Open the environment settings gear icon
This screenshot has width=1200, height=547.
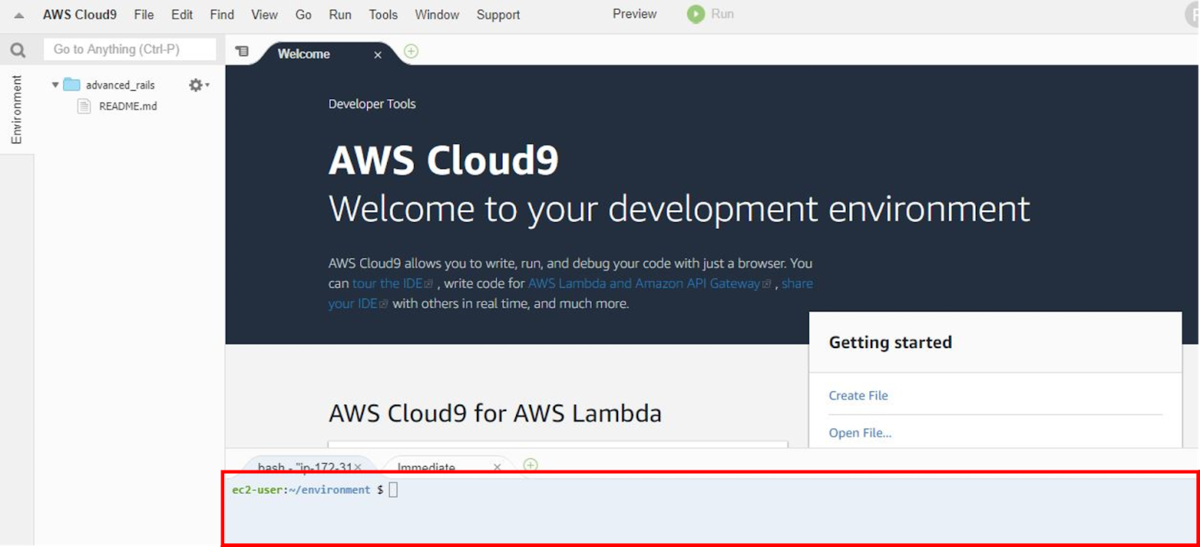(198, 85)
